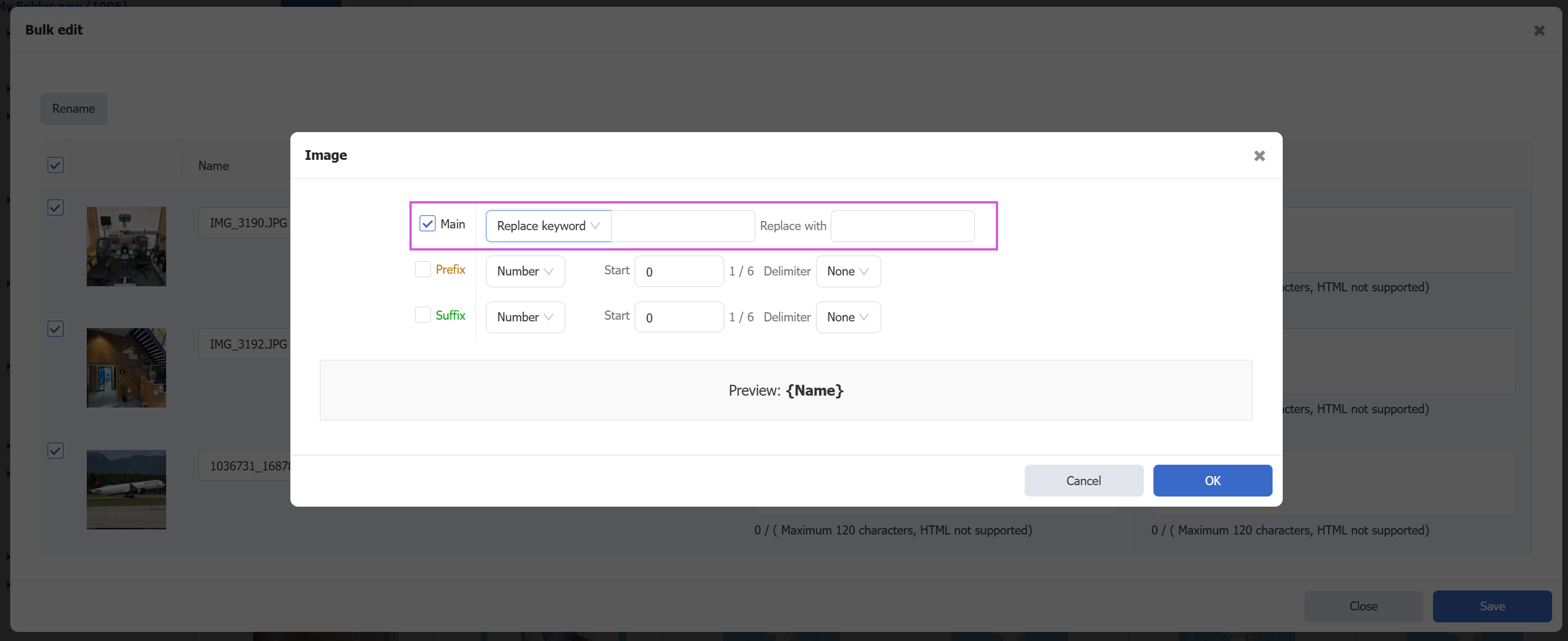The image size is (1568, 641).
Task: Focus the Prefix Start number field
Action: point(679,271)
